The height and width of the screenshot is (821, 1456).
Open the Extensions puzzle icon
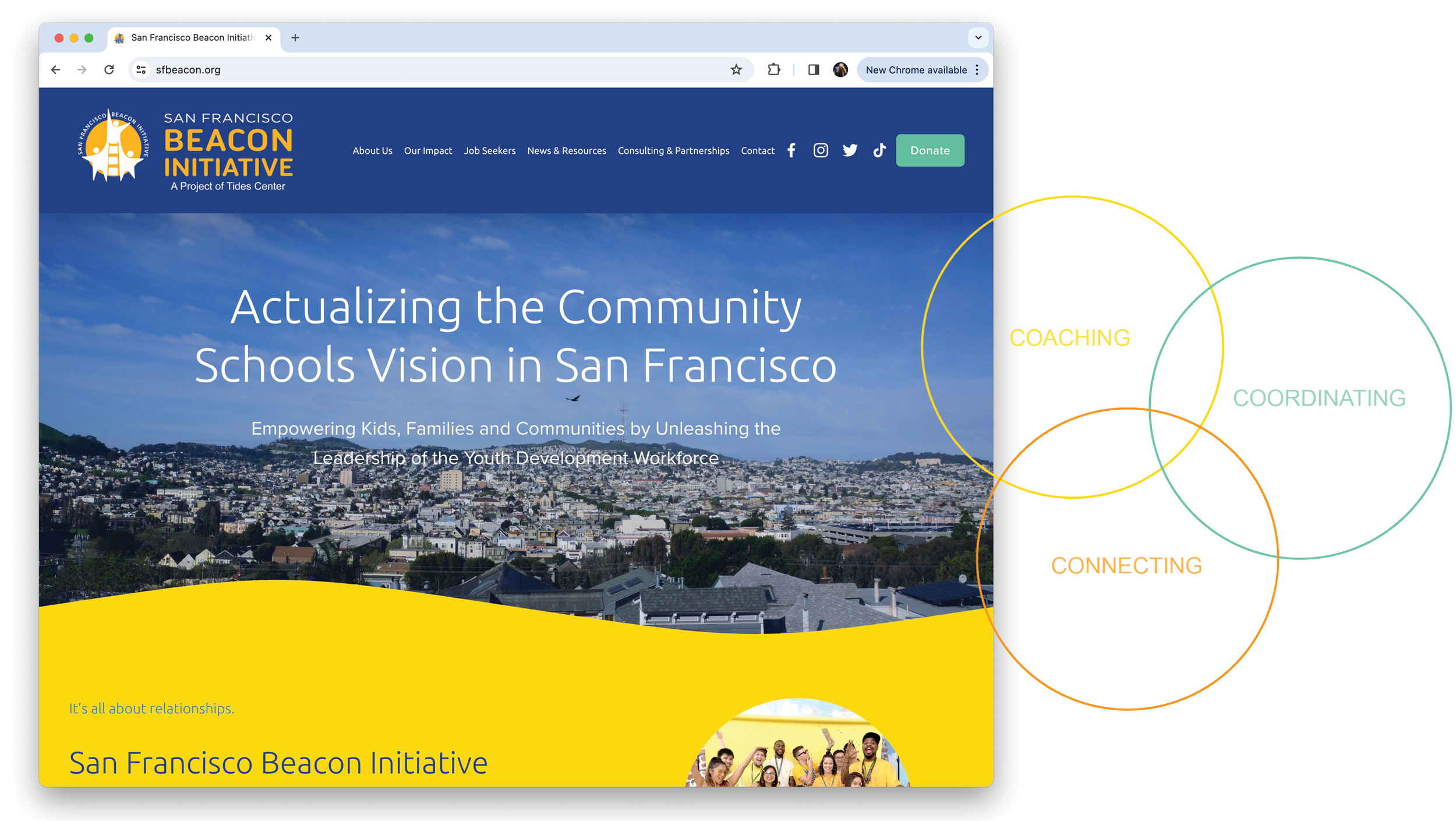tap(773, 70)
